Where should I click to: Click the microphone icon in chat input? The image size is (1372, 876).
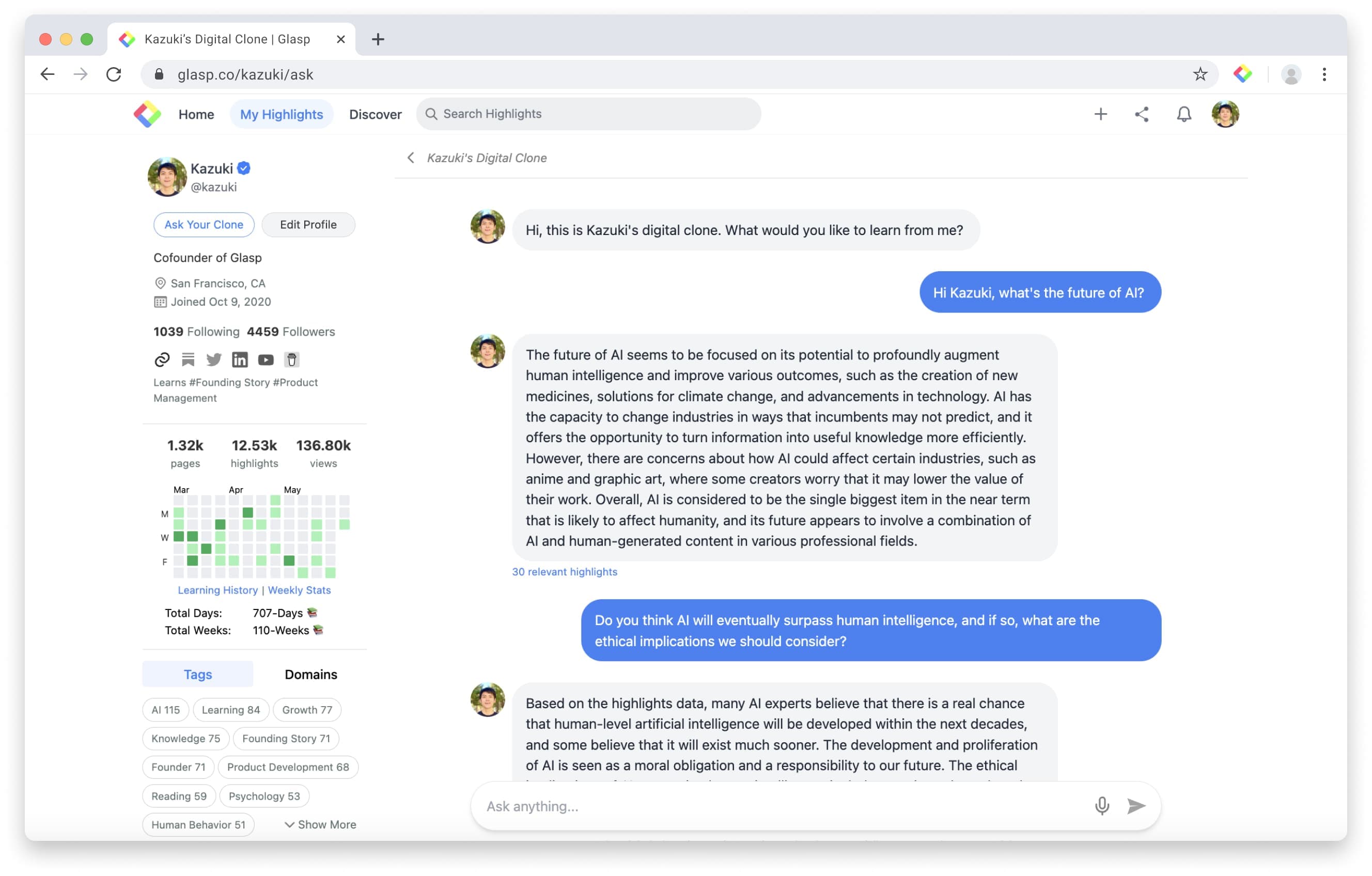pos(1101,805)
